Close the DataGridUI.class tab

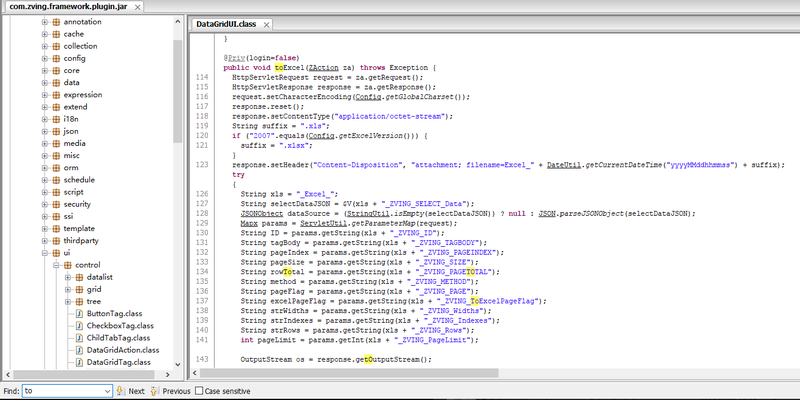click(x=264, y=23)
